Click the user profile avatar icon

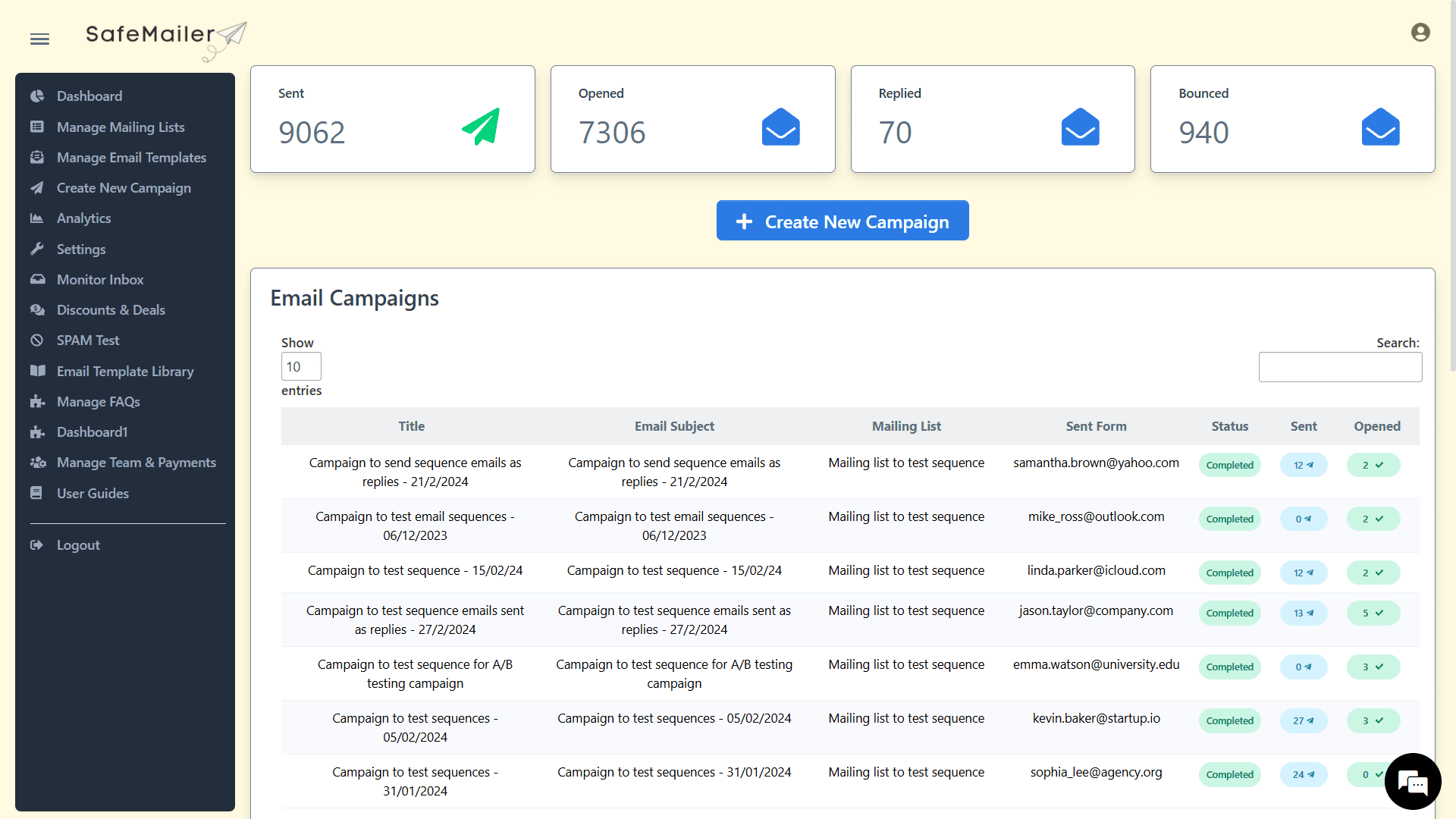click(x=1421, y=32)
